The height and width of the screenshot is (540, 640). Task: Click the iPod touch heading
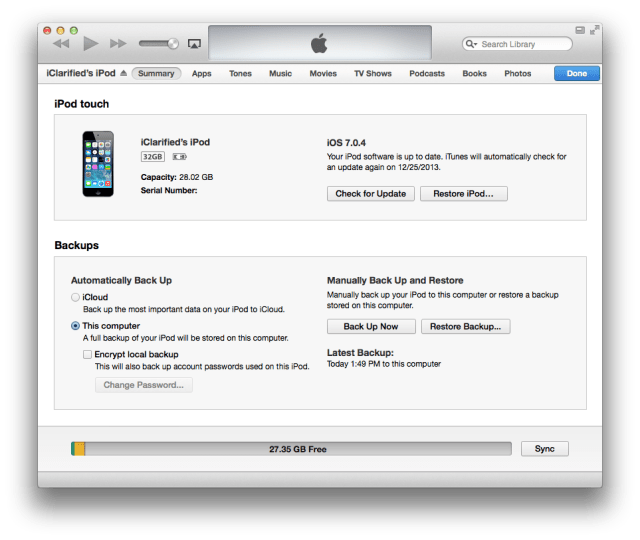tap(82, 104)
